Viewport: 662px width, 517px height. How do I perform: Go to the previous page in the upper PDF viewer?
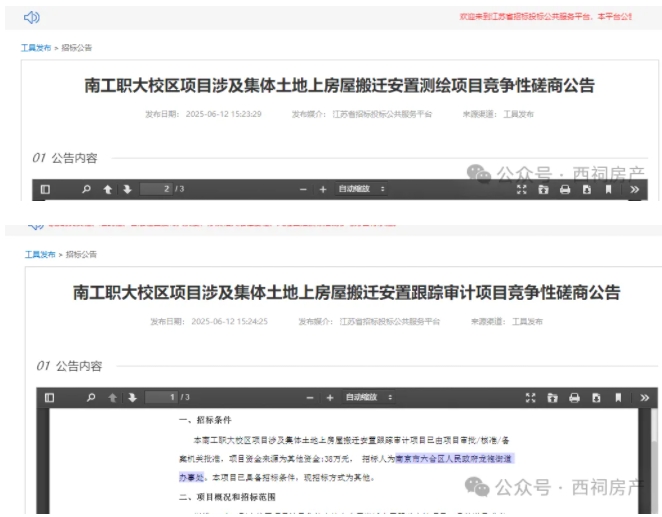pyautogui.click(x=108, y=189)
